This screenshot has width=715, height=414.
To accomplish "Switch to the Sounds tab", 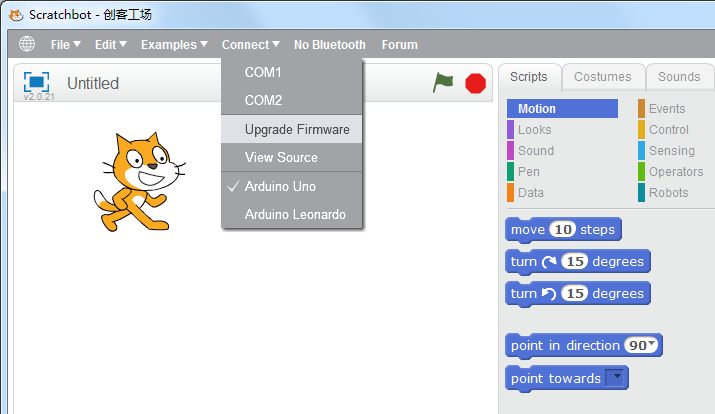I will point(679,77).
